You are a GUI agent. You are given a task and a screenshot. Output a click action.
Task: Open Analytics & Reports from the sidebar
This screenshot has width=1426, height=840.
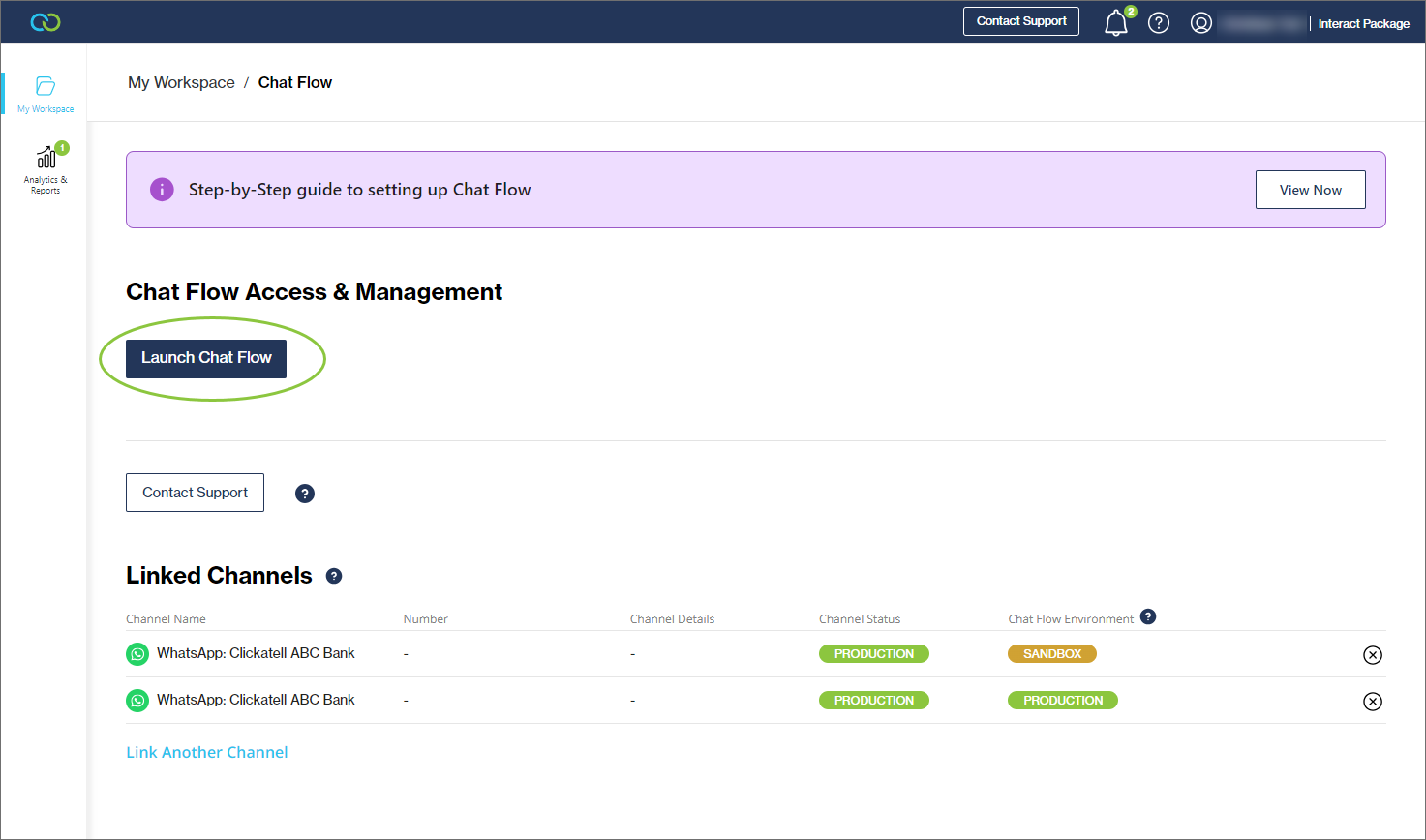click(x=45, y=166)
